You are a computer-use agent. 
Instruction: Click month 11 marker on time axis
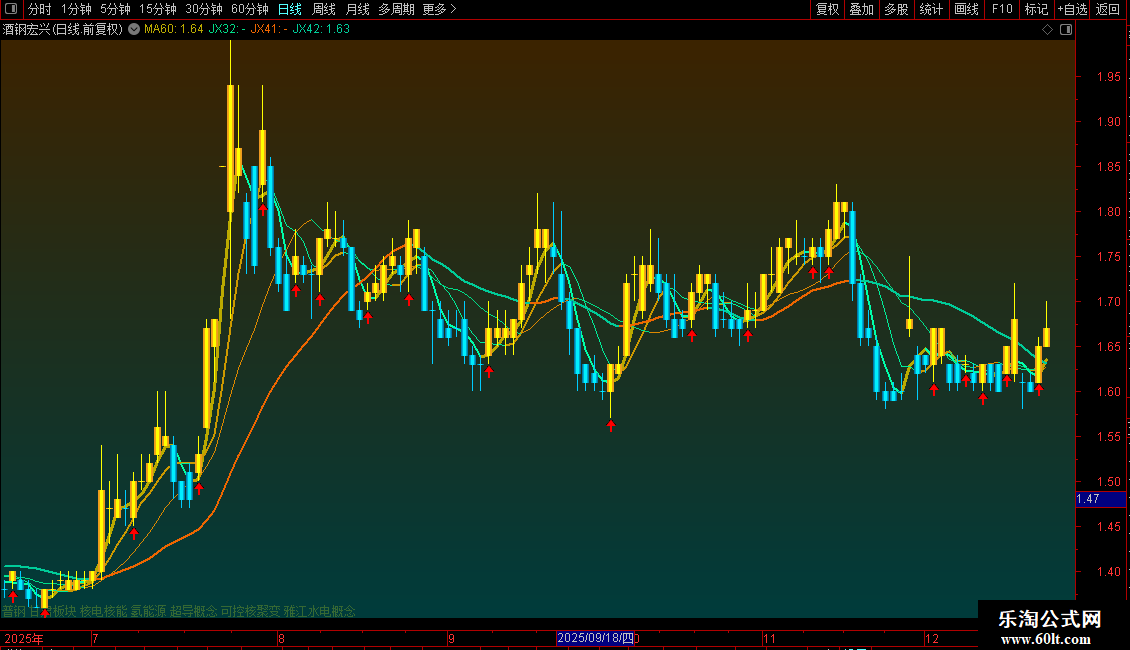click(770, 638)
